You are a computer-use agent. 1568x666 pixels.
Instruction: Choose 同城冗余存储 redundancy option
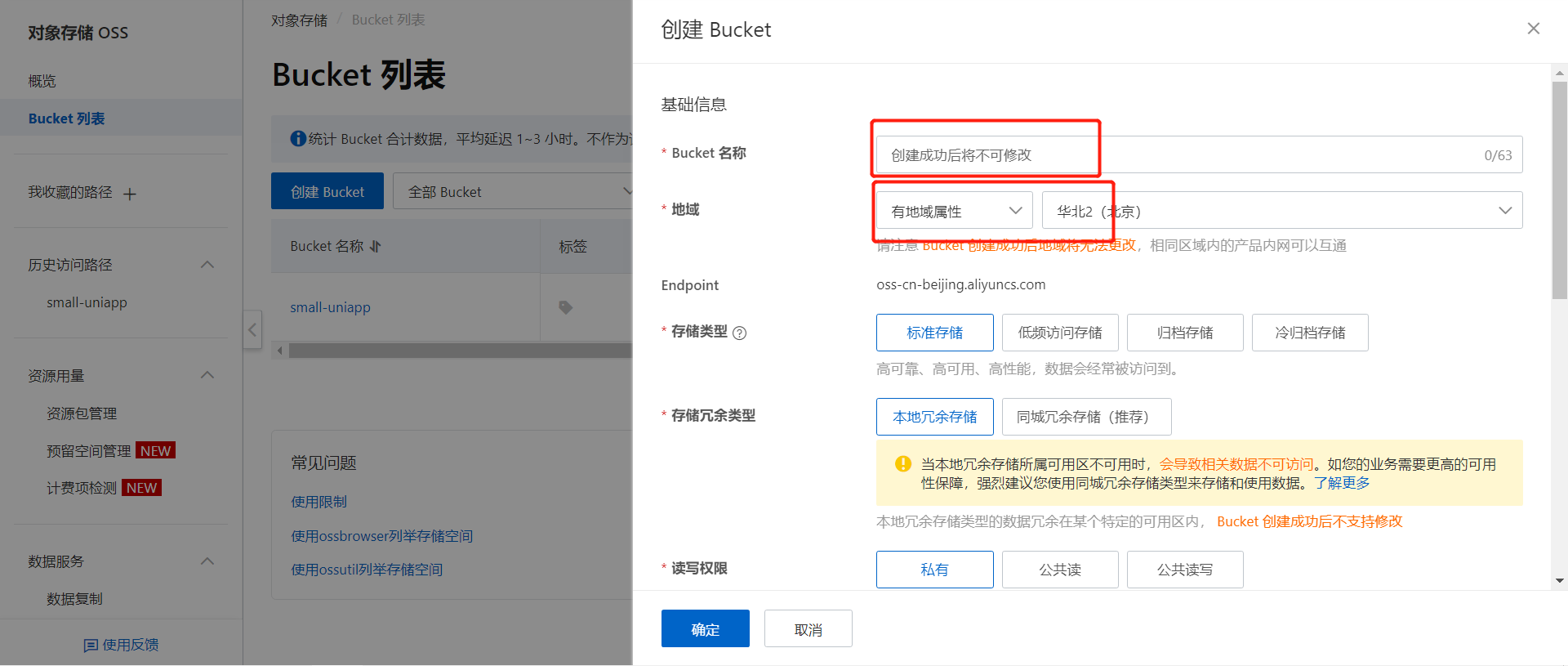point(1085,417)
